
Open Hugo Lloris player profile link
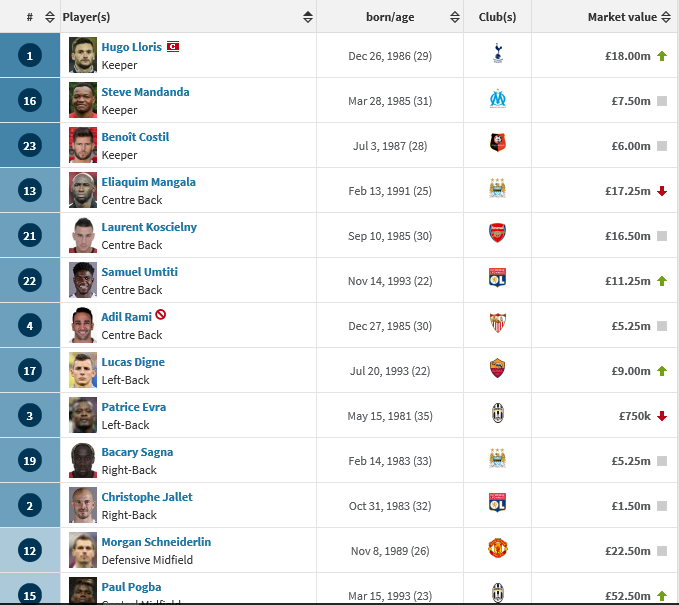pyautogui.click(x=131, y=47)
